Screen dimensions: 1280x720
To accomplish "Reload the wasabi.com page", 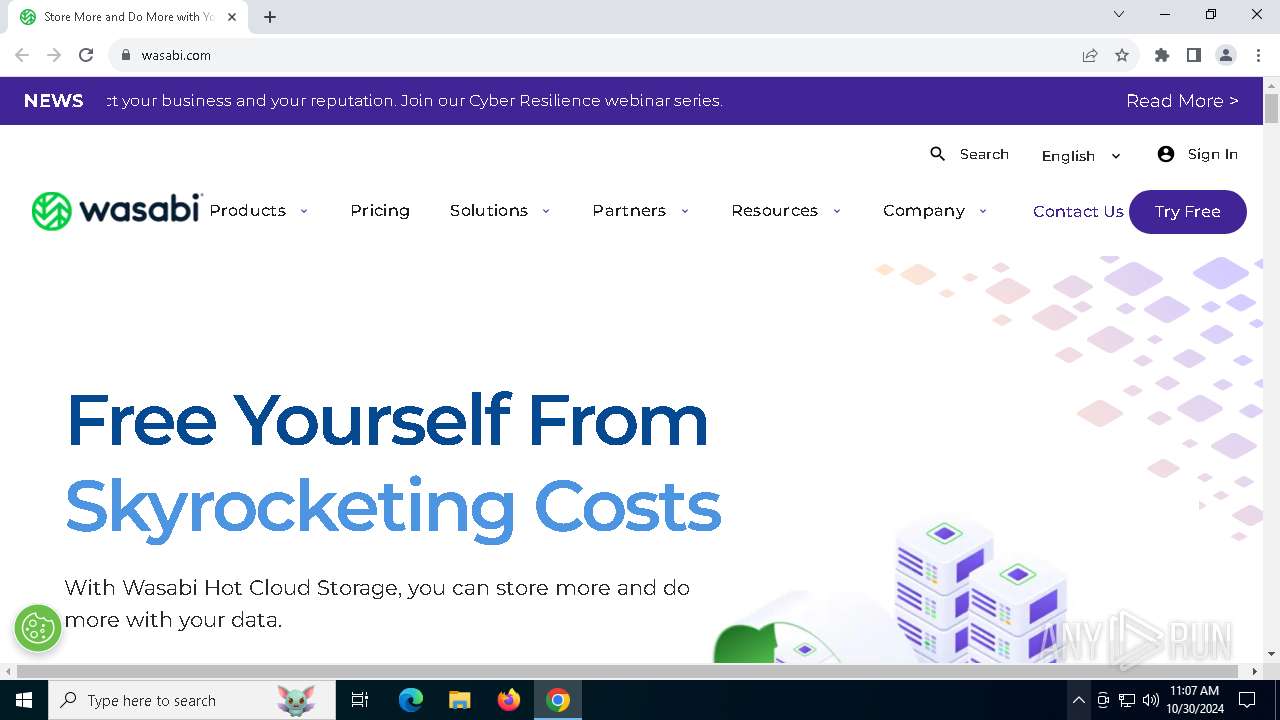I will pyautogui.click(x=86, y=55).
